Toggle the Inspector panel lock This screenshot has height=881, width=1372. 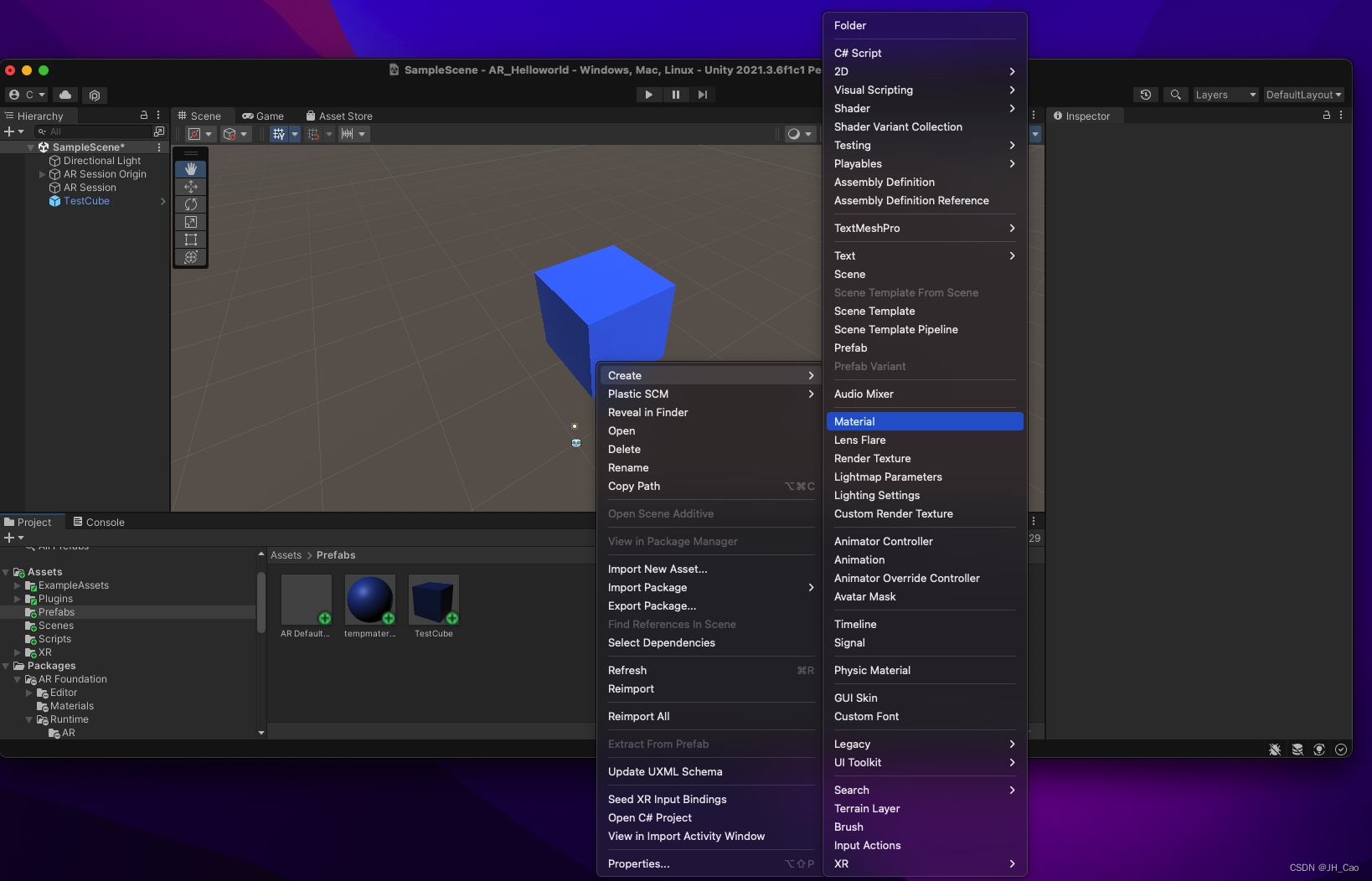click(x=1327, y=116)
